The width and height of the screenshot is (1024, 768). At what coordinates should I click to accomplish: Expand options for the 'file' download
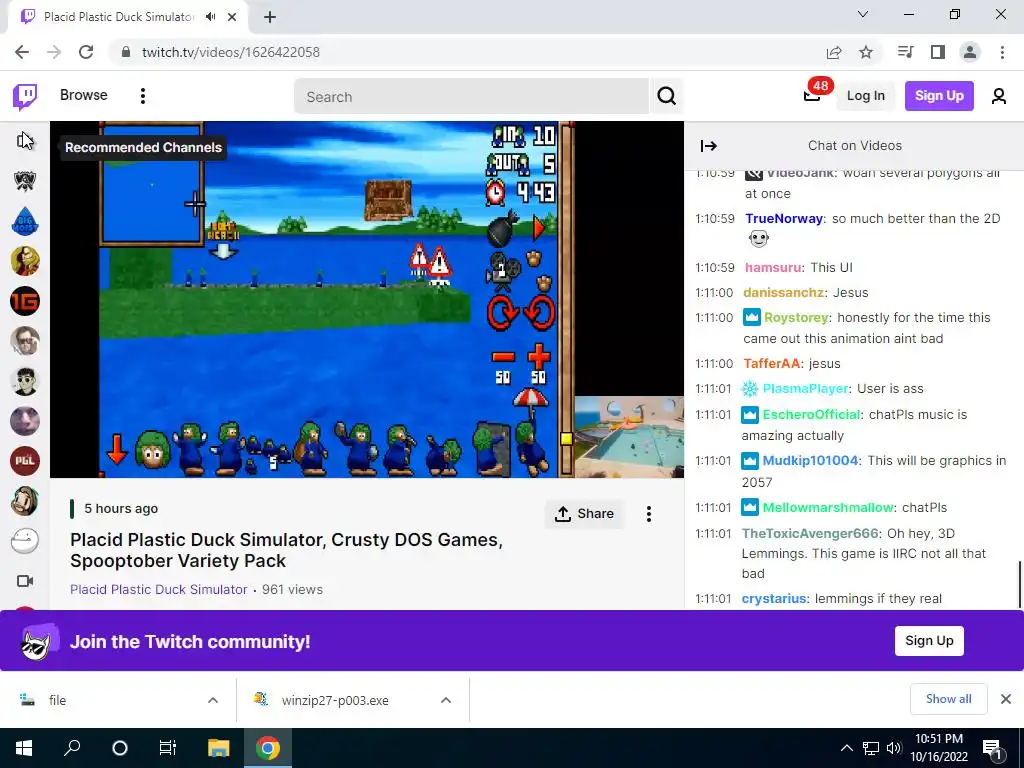(x=213, y=700)
